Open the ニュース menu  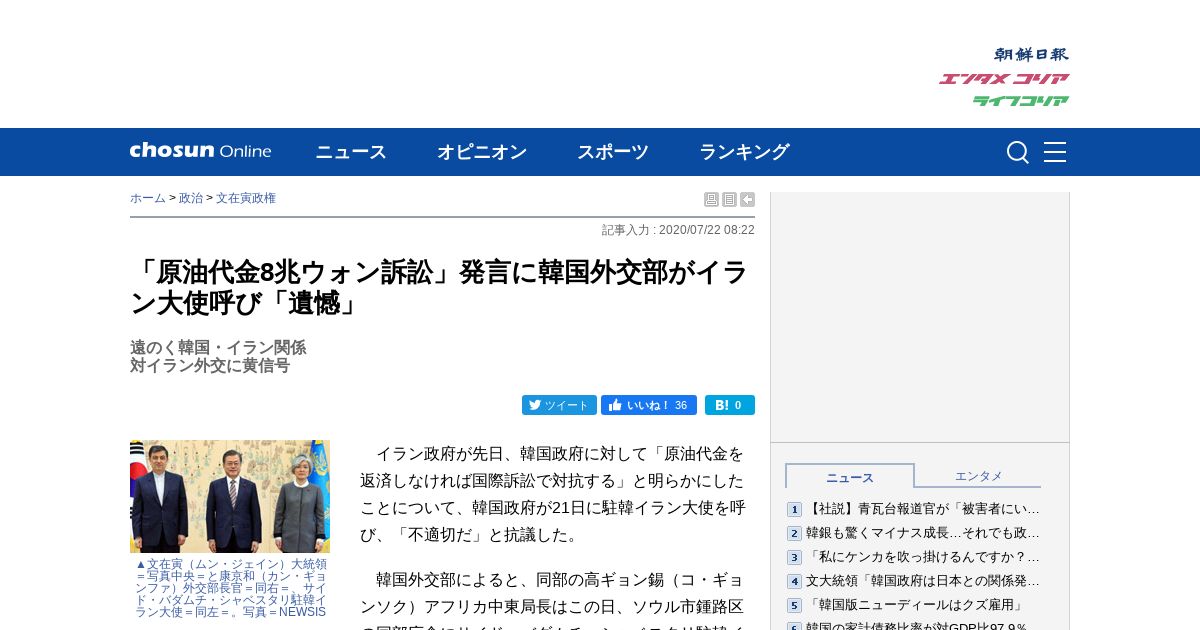(351, 152)
